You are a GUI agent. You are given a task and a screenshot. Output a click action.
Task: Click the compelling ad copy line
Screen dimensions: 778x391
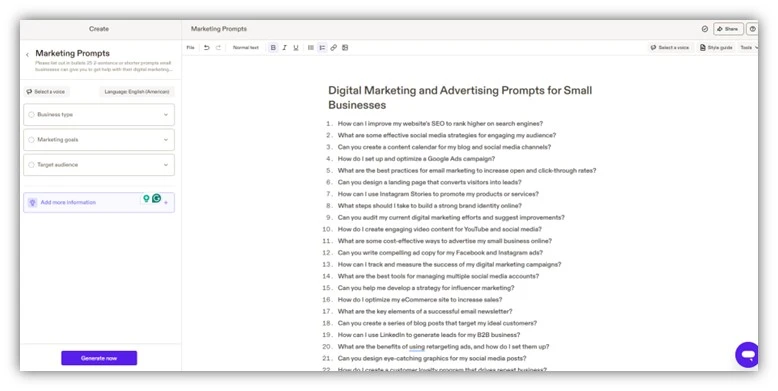click(x=440, y=253)
